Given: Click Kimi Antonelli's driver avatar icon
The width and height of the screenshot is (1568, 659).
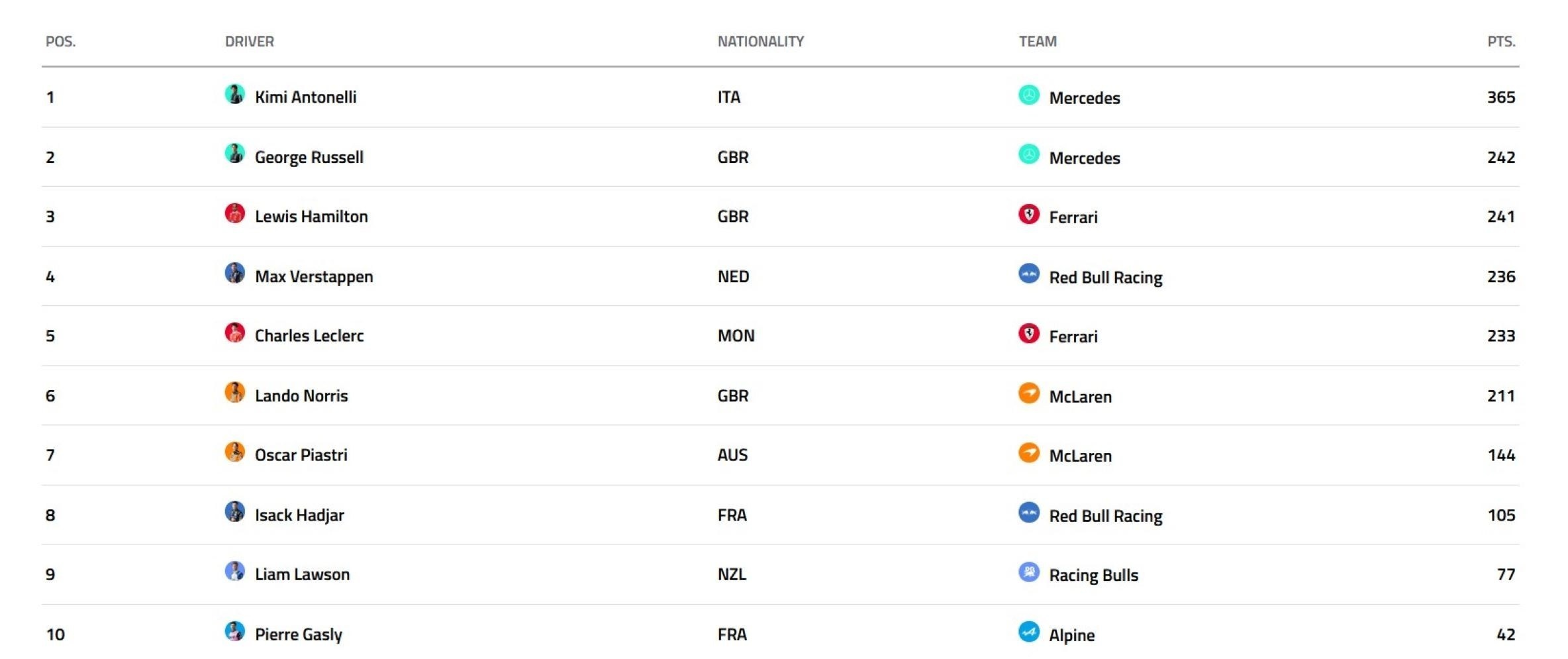Looking at the screenshot, I should coord(234,94).
